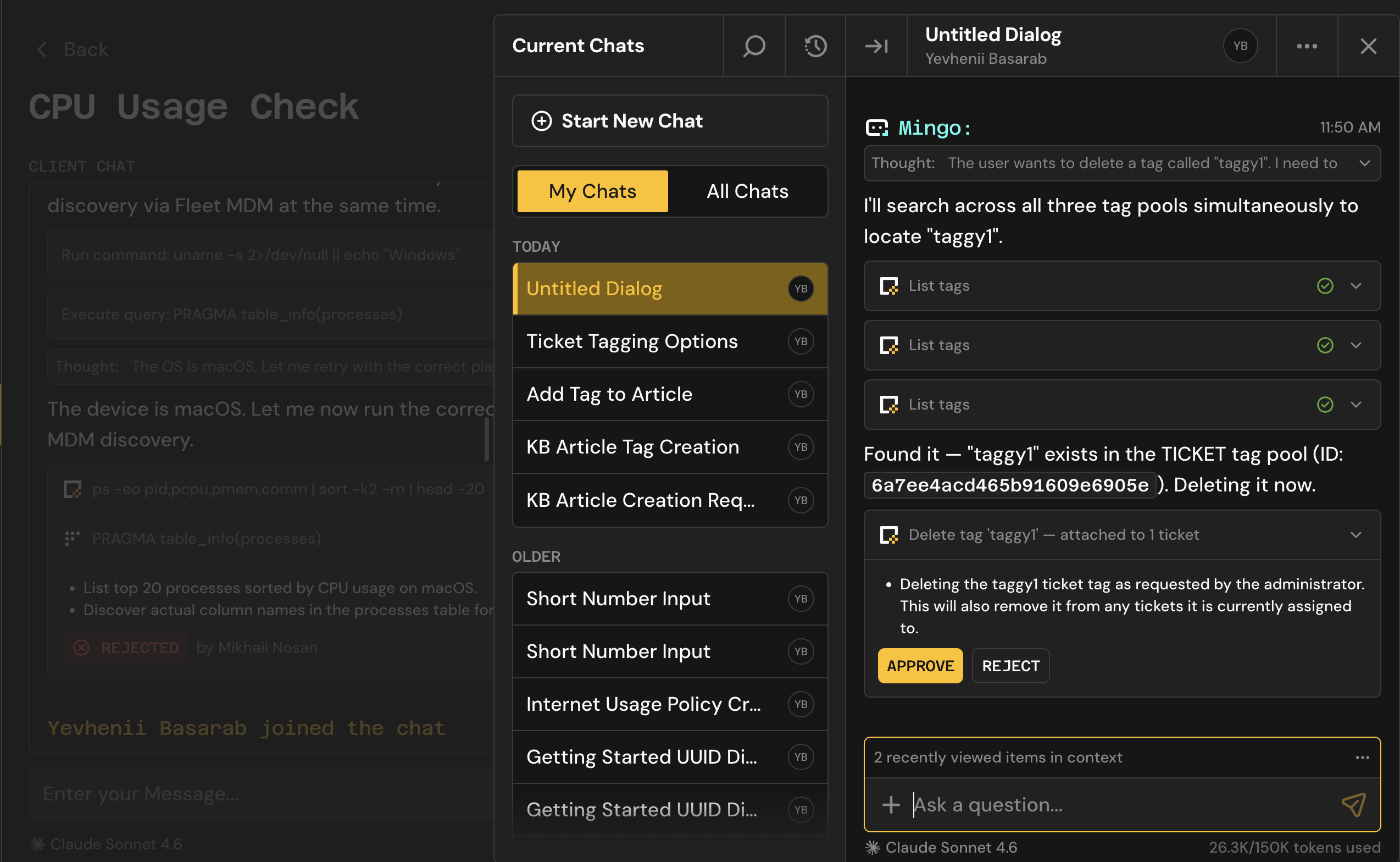Click second List tags success checkmark
This screenshot has width=1400, height=862.
coord(1325,345)
